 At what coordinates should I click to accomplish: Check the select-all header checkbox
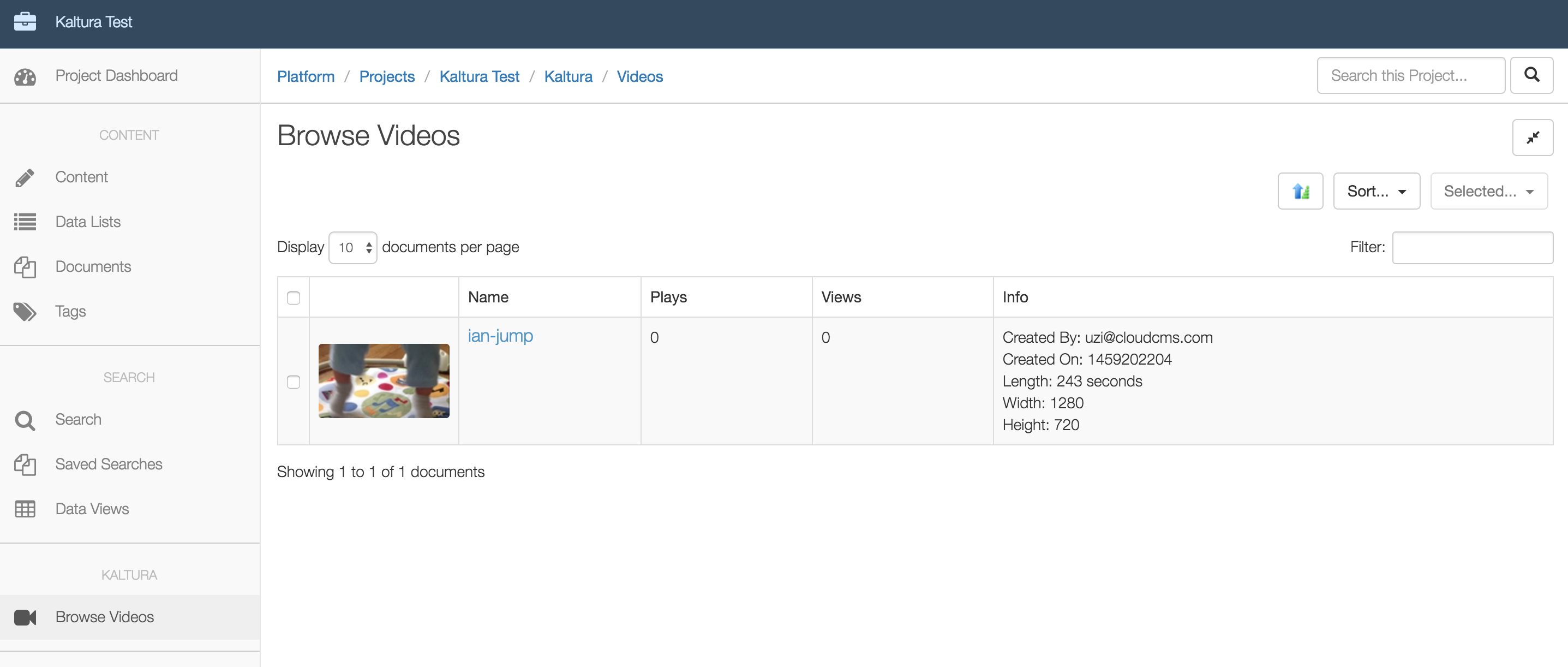pos(294,298)
